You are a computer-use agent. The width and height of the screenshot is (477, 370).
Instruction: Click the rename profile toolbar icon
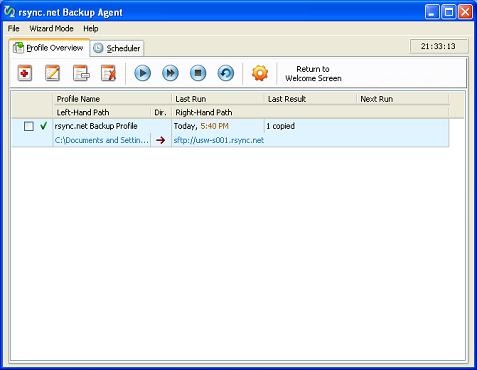point(81,73)
